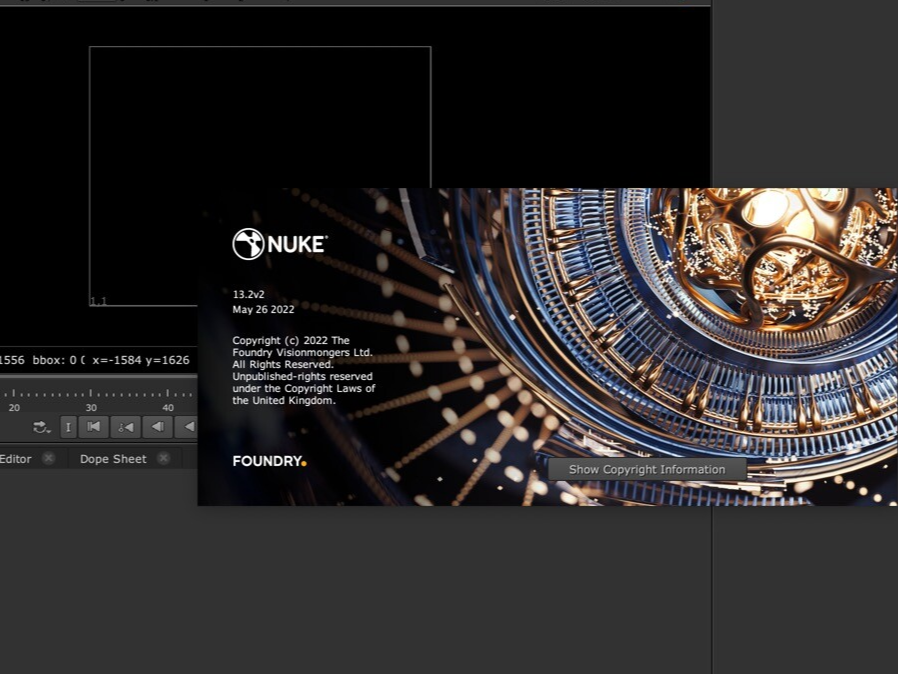Click frame 20 on the timeline ruler
This screenshot has width=898, height=674.
click(x=14, y=407)
